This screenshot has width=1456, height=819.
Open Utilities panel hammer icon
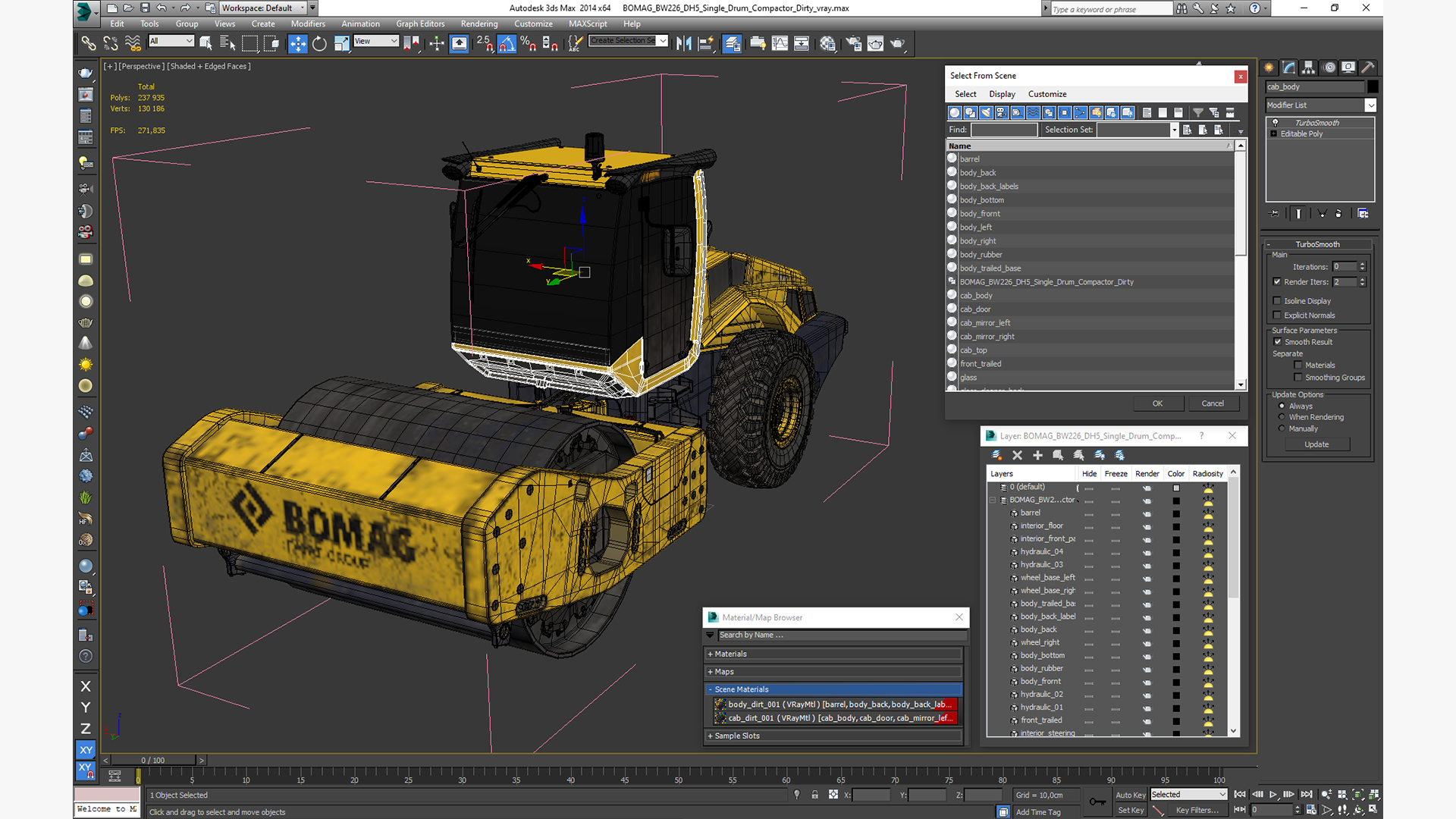[1368, 67]
